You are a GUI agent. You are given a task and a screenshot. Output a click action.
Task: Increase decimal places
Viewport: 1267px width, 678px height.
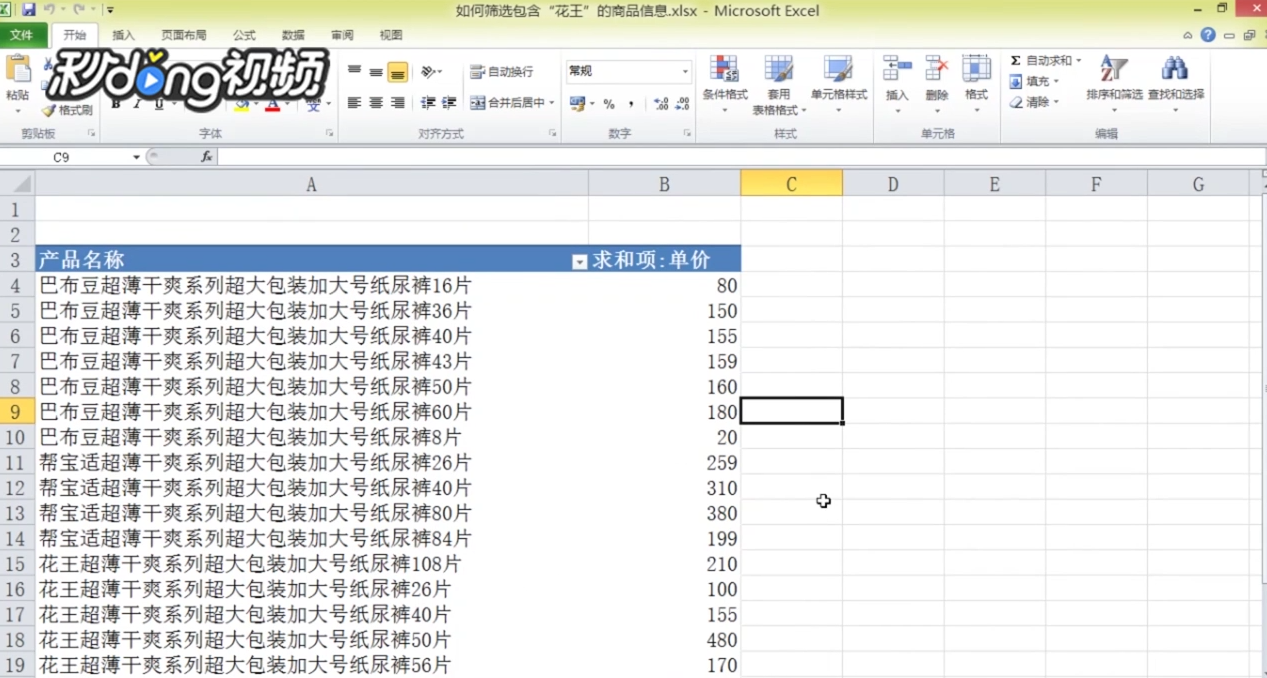(x=661, y=104)
